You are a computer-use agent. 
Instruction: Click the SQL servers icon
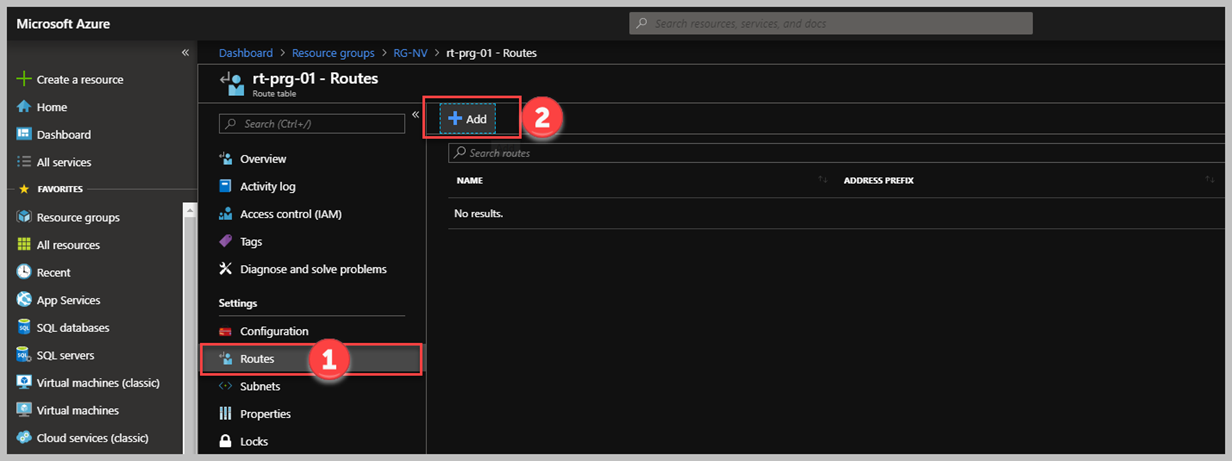pos(24,355)
